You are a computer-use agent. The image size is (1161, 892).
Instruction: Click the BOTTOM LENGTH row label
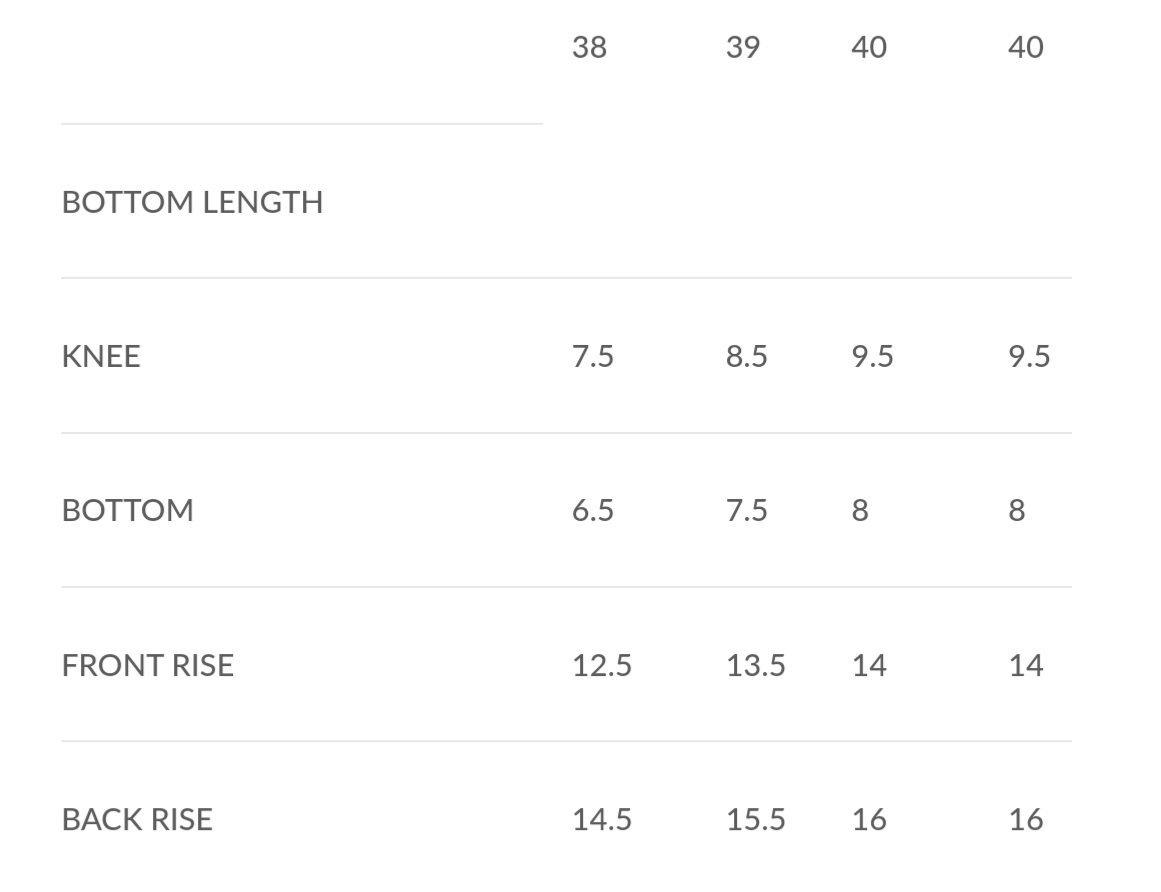click(x=192, y=202)
